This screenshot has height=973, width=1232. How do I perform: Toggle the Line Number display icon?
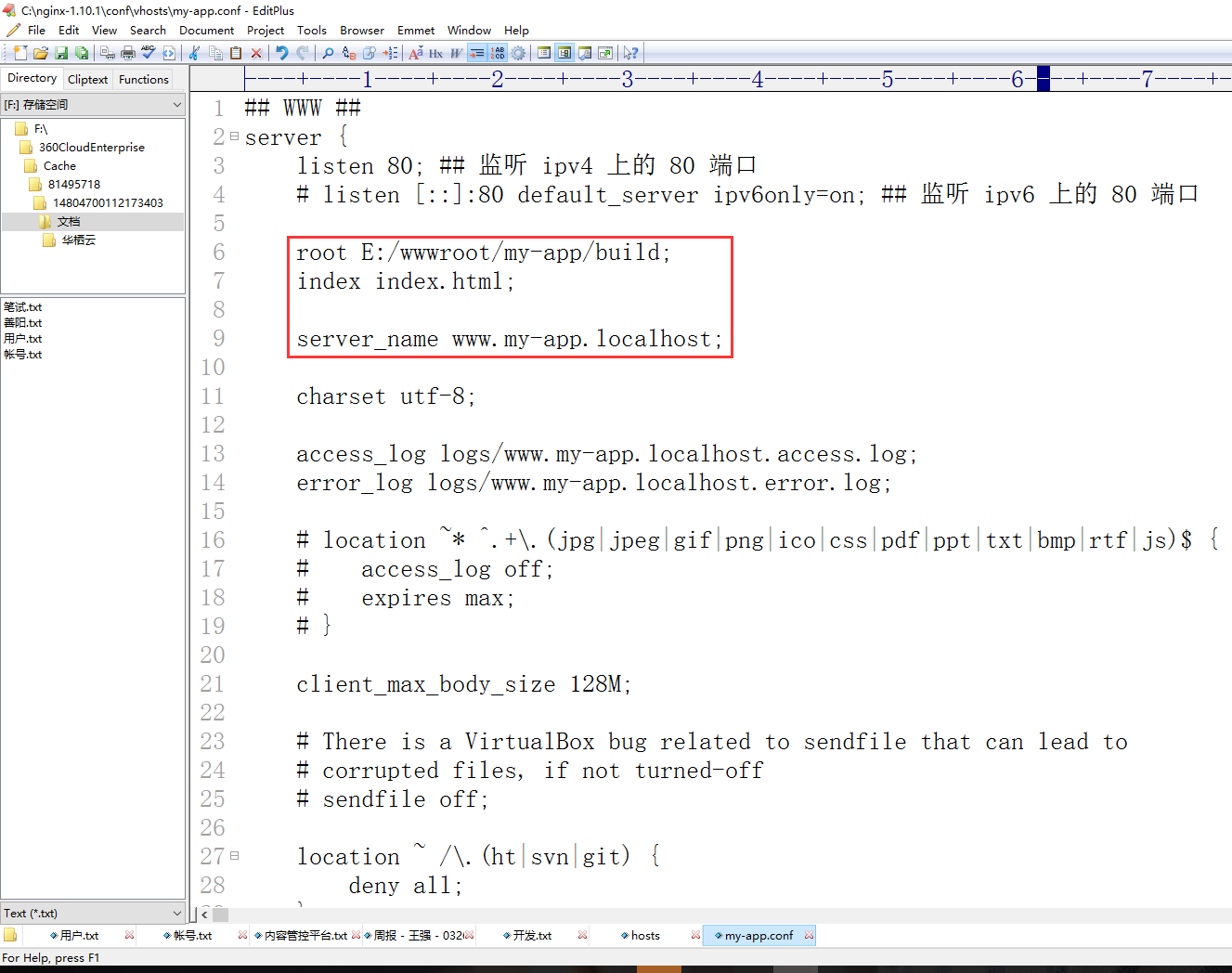click(498, 53)
